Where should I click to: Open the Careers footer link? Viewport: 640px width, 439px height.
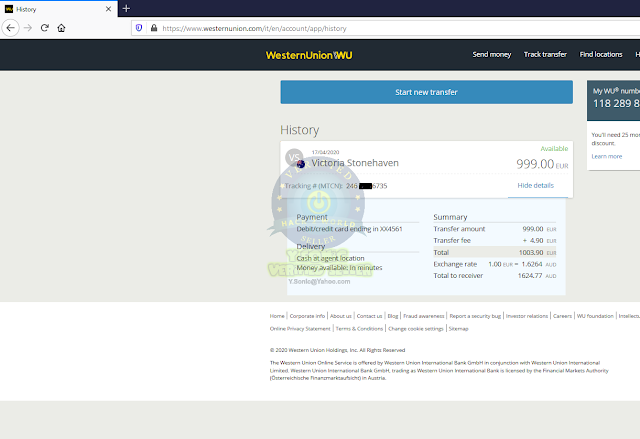coord(562,316)
